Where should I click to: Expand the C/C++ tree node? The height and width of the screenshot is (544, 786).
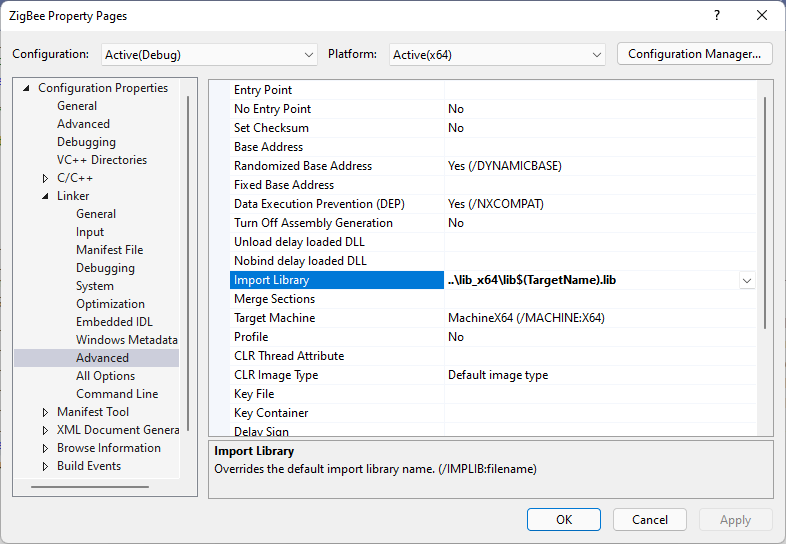pyautogui.click(x=45, y=178)
